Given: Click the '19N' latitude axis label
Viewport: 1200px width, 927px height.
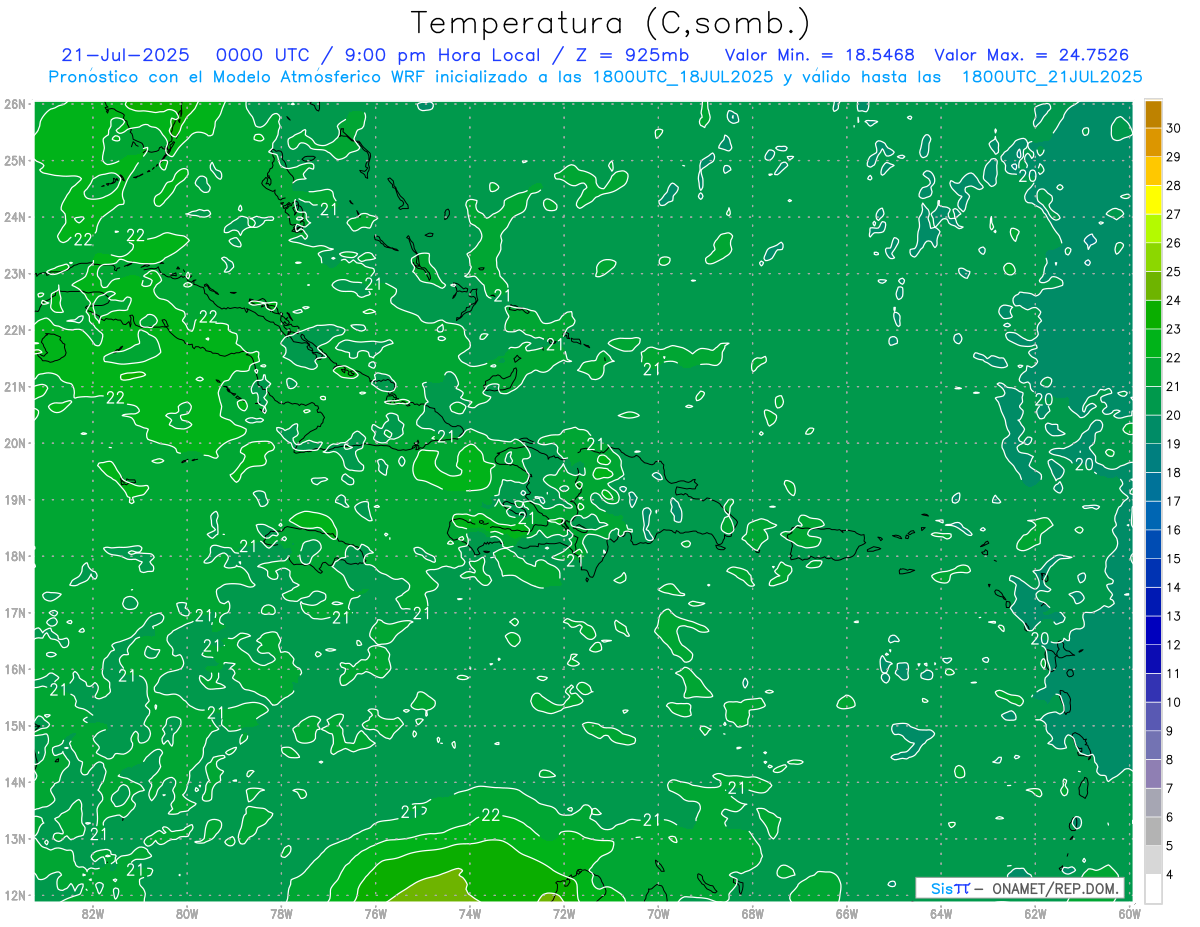Looking at the screenshot, I should [14, 499].
